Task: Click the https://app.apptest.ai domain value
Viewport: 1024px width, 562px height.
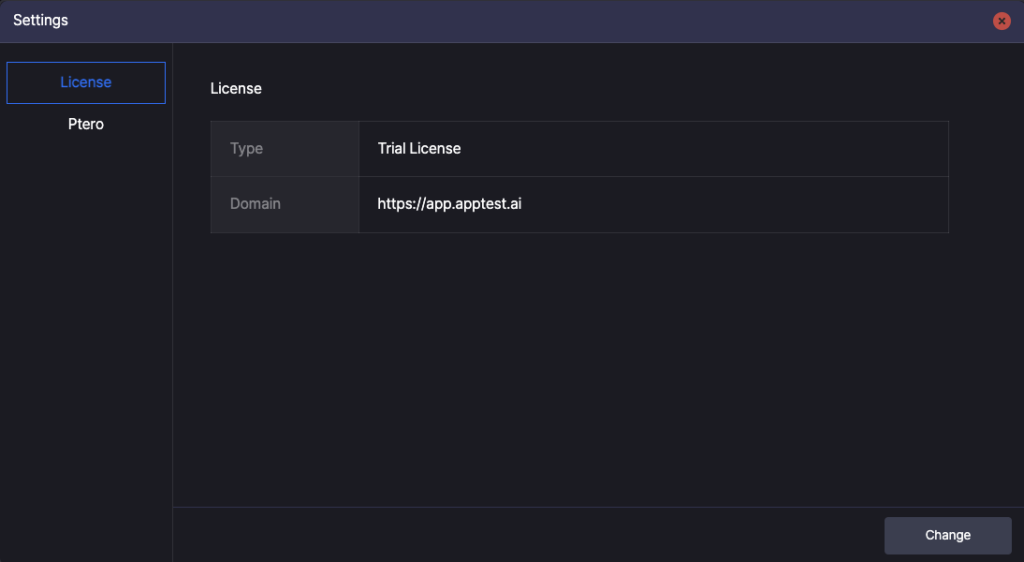Action: pyautogui.click(x=449, y=204)
